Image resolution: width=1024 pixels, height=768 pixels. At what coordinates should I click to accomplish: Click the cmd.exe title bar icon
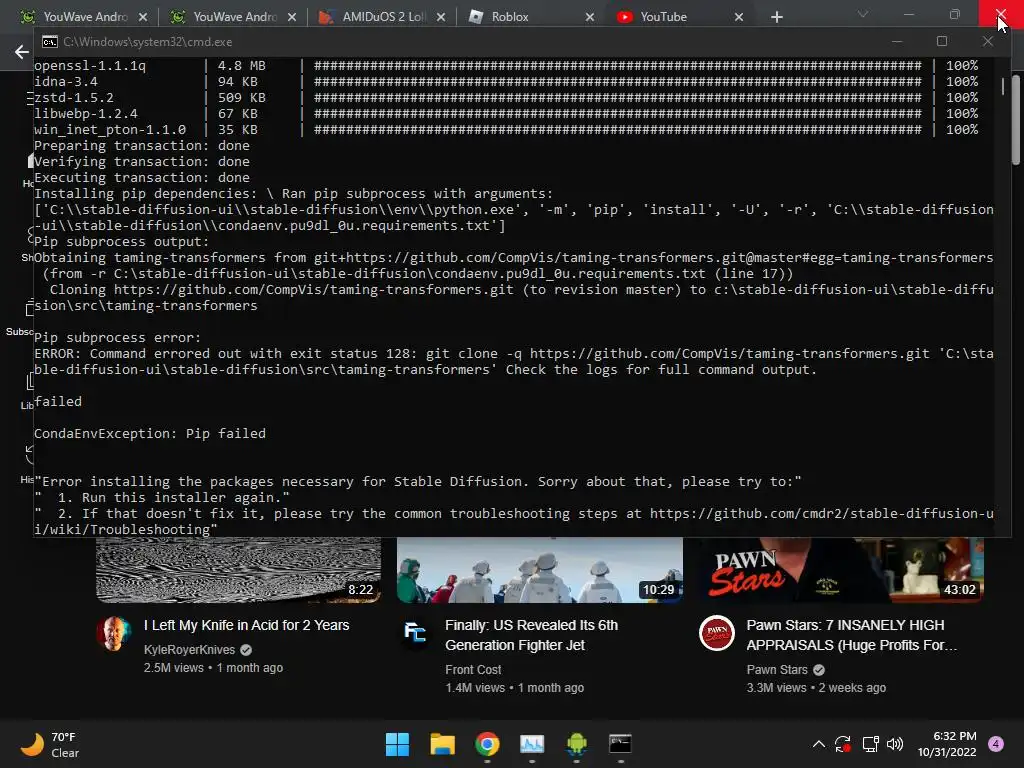pyautogui.click(x=50, y=42)
